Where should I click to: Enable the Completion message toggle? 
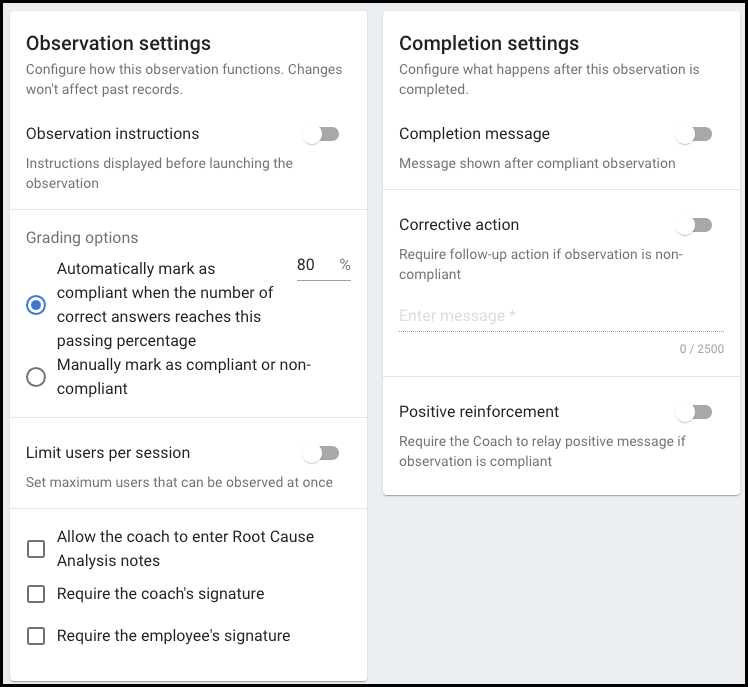pos(693,134)
